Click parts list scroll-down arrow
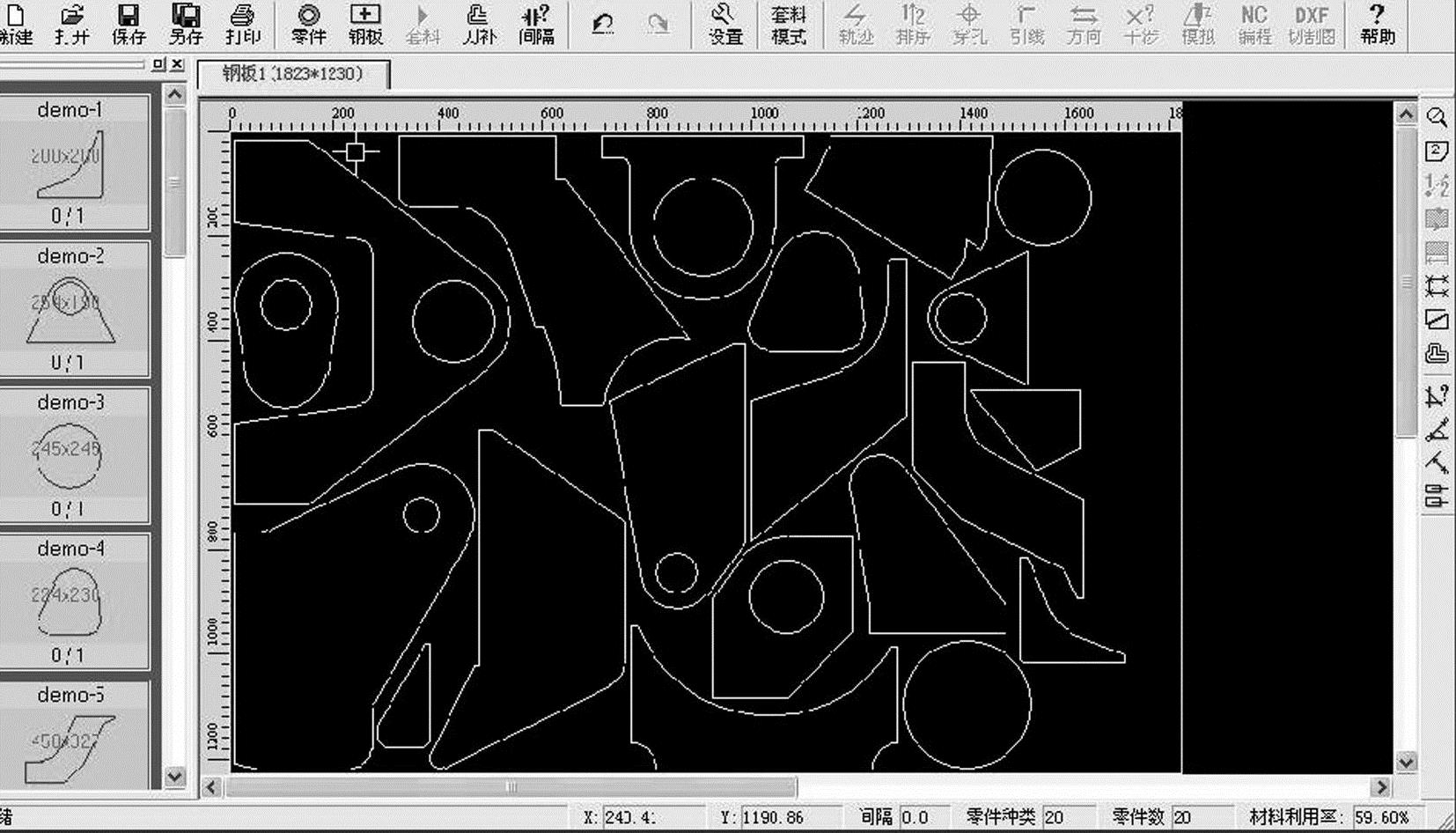The width and height of the screenshot is (1456, 833). pos(174,777)
